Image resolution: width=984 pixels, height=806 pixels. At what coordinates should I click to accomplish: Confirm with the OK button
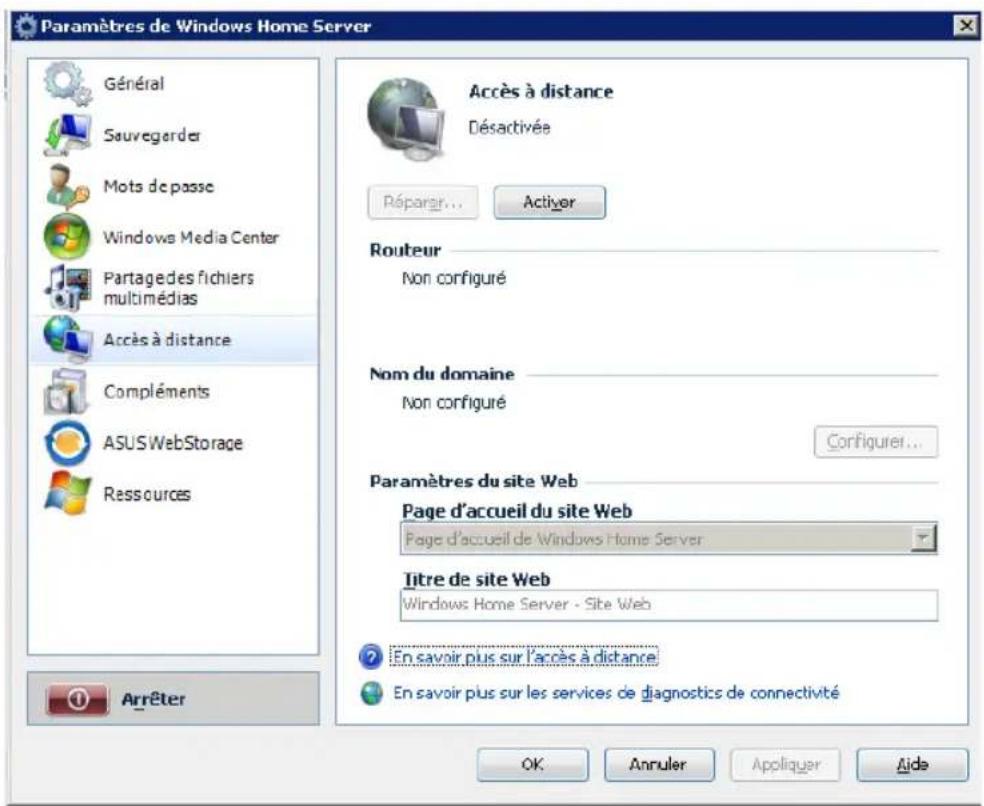tap(532, 764)
